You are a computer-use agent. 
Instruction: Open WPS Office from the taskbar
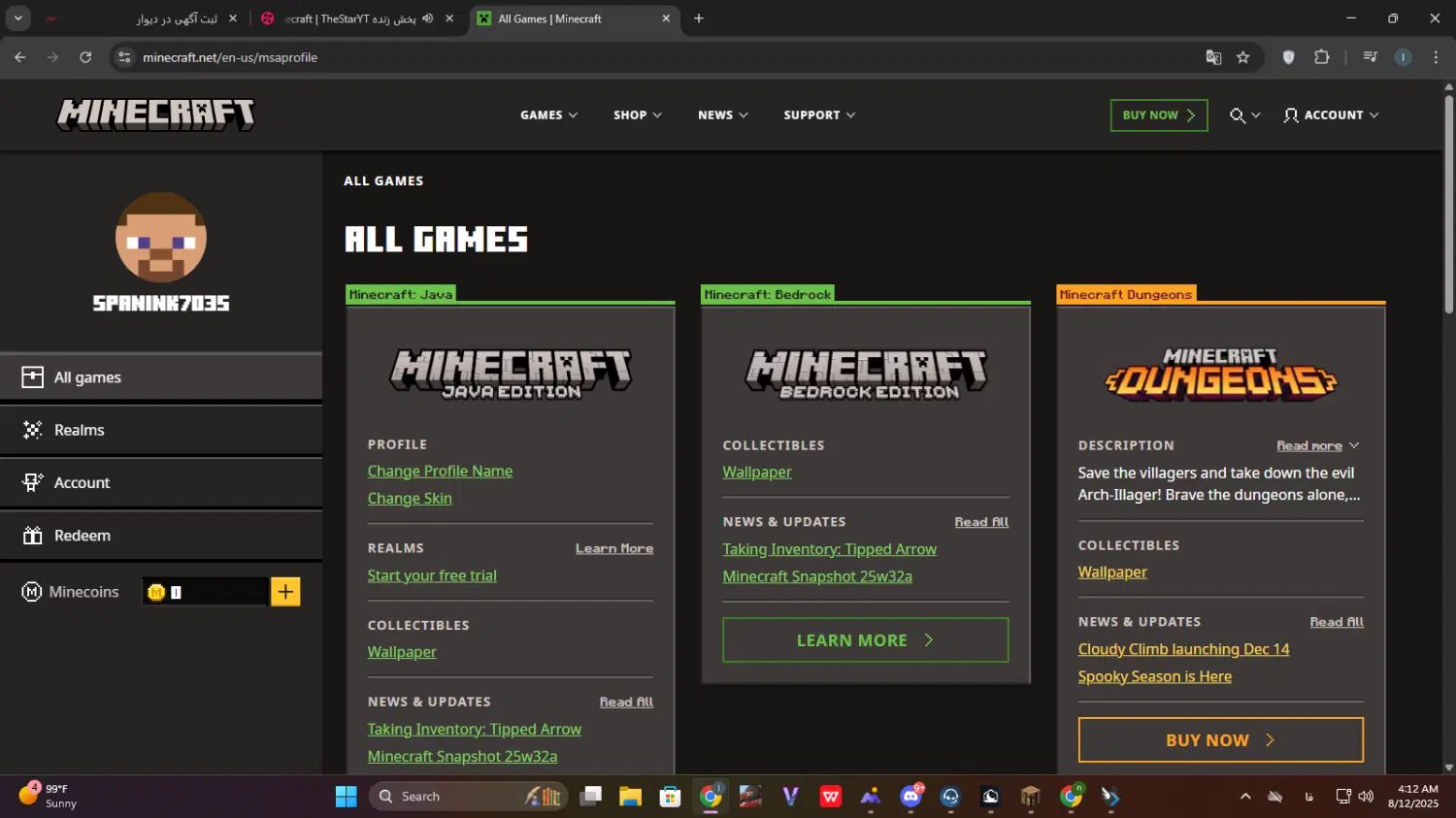pos(831,797)
